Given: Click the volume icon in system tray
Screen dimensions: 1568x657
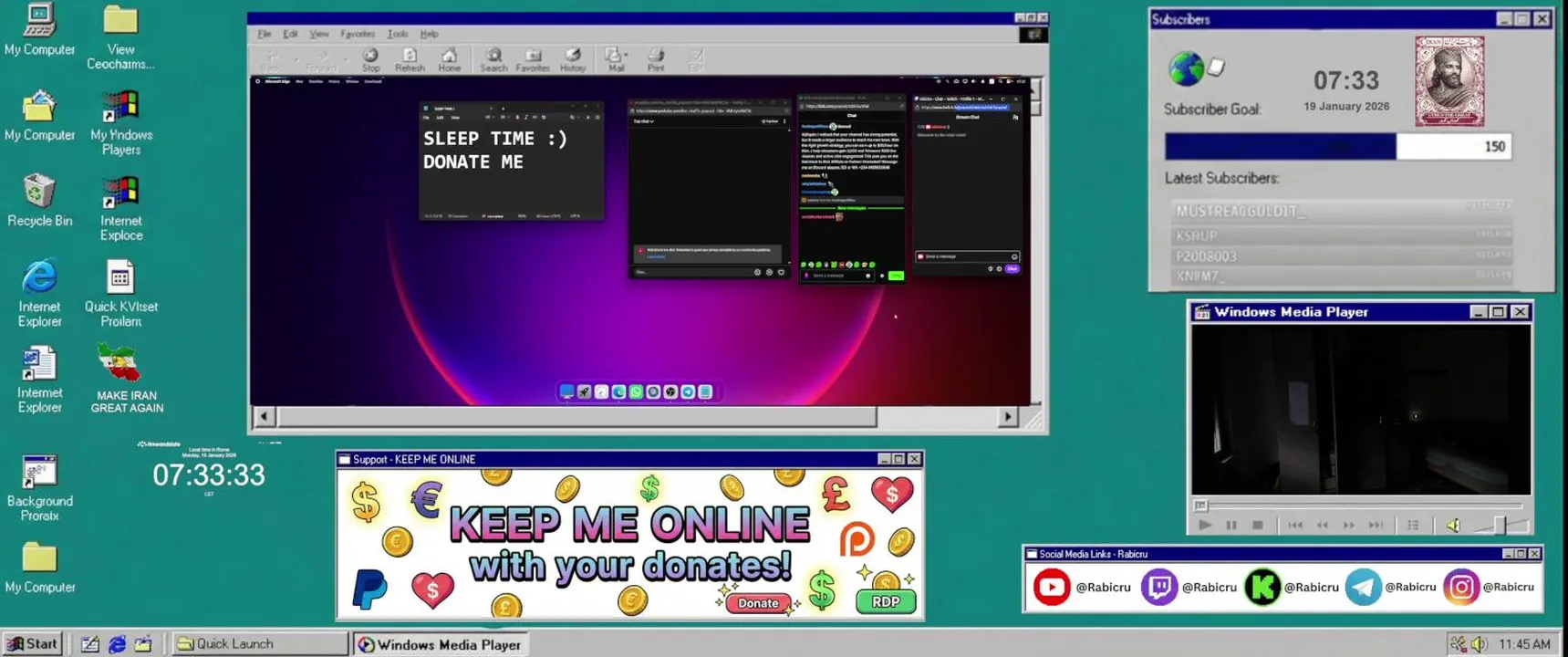Looking at the screenshot, I should [x=1479, y=644].
